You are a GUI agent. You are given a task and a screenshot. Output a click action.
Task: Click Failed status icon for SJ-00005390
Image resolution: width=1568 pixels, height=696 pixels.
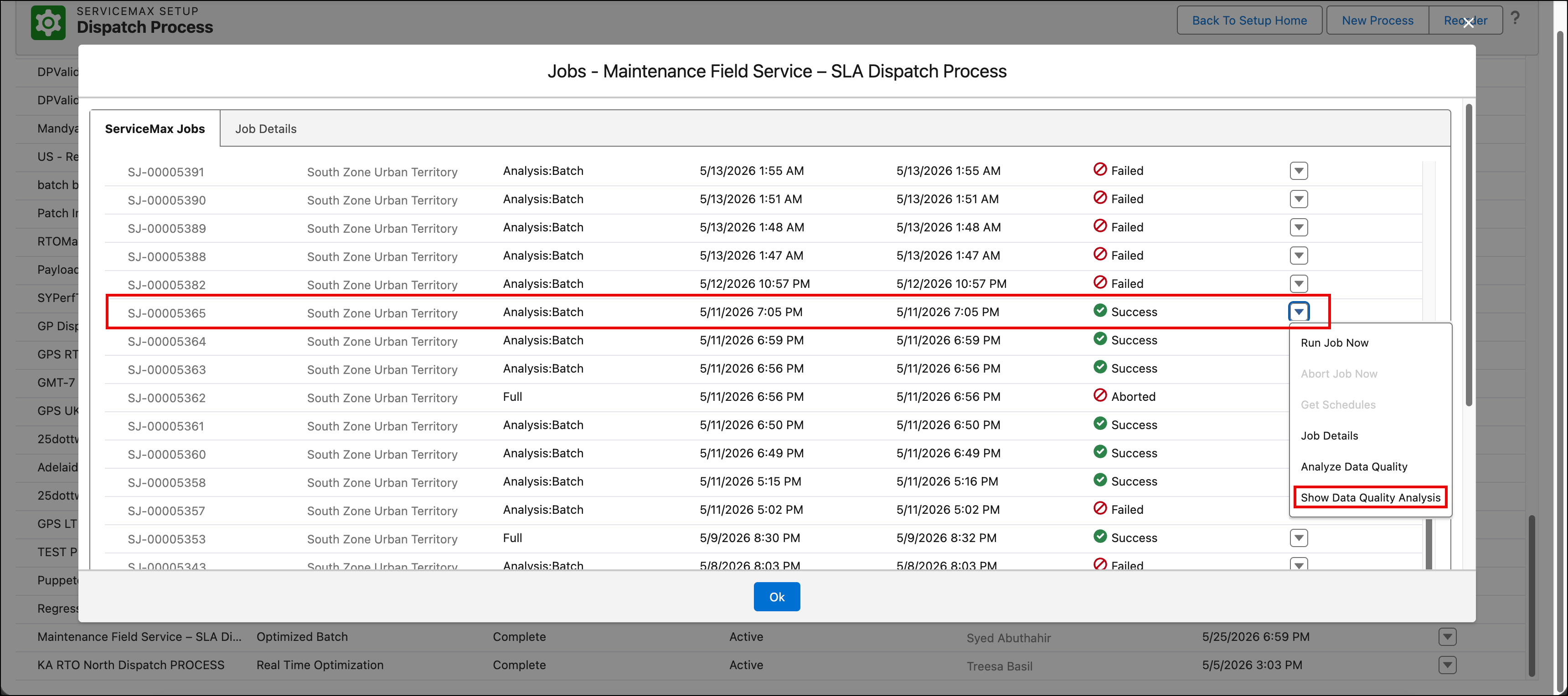coord(1100,198)
